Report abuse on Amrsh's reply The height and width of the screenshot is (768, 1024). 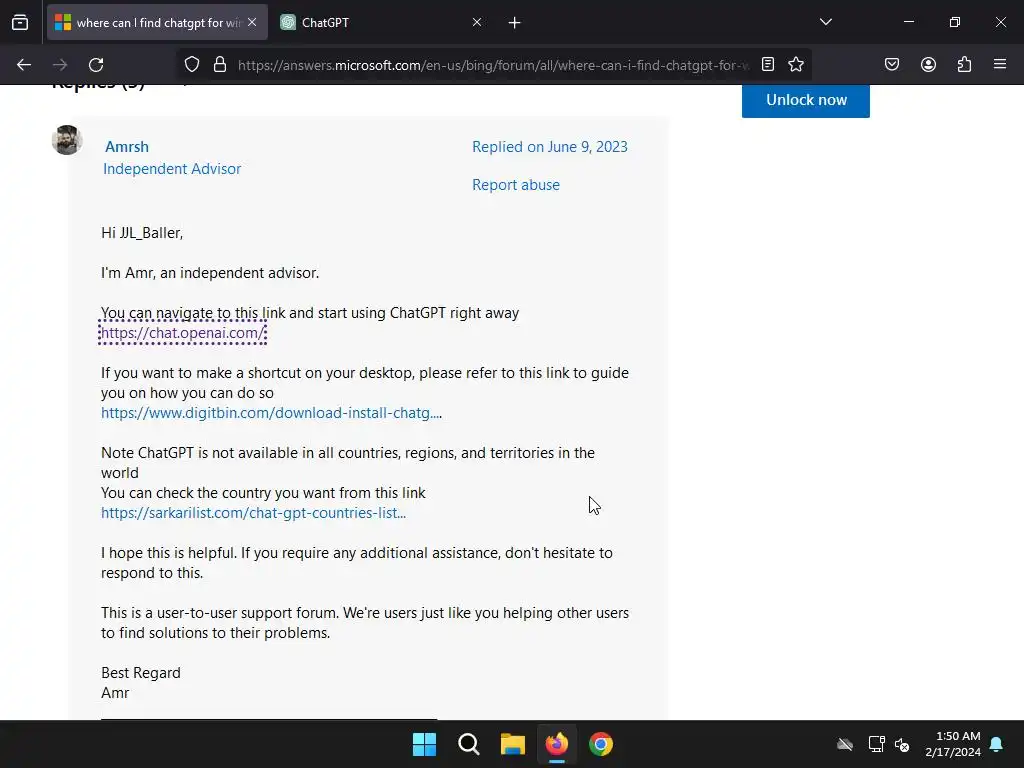(x=516, y=185)
